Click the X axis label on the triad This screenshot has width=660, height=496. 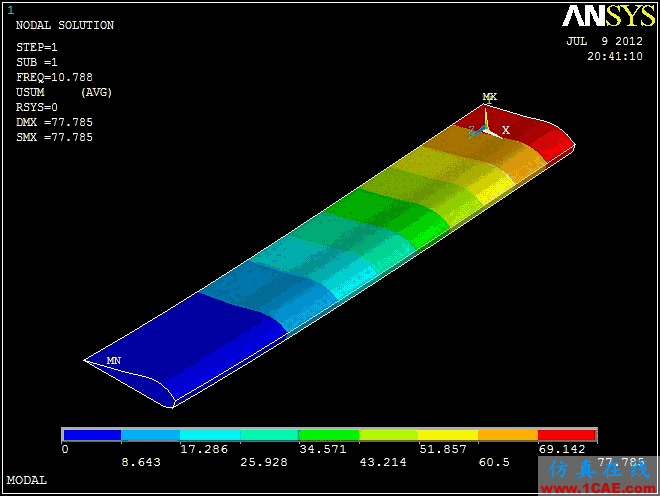click(506, 130)
